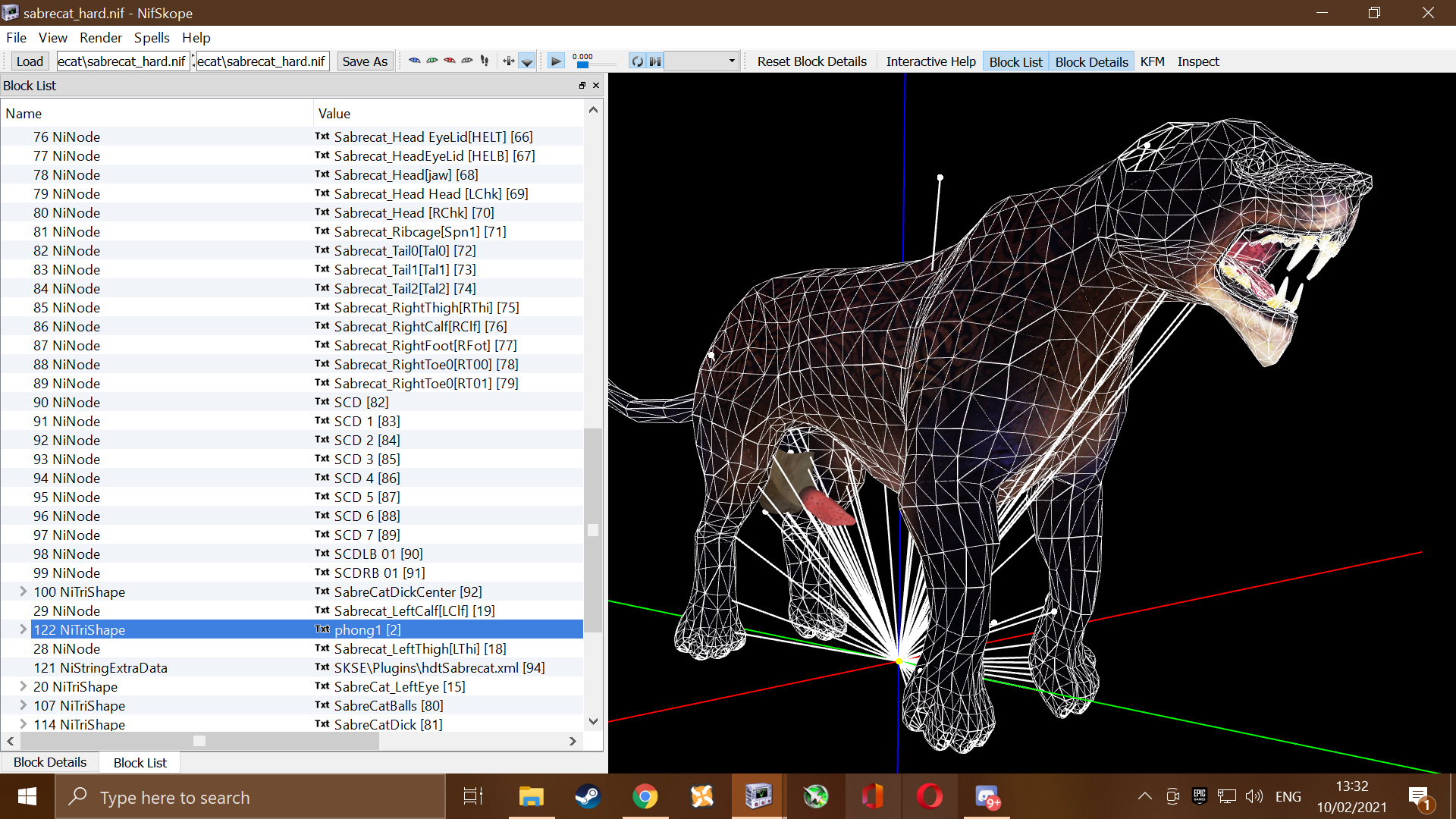Close the Block List panel

pyautogui.click(x=596, y=86)
